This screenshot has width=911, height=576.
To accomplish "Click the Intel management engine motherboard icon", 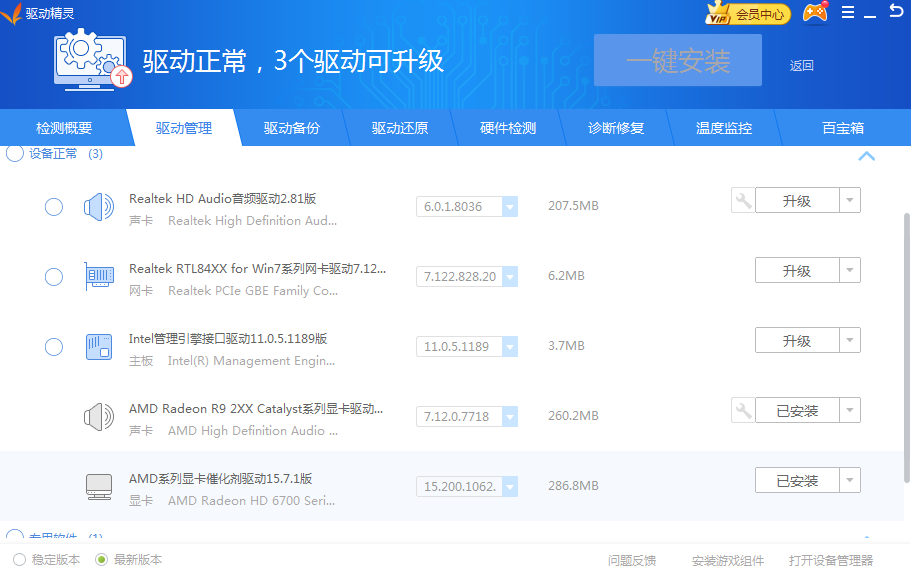I will [99, 347].
